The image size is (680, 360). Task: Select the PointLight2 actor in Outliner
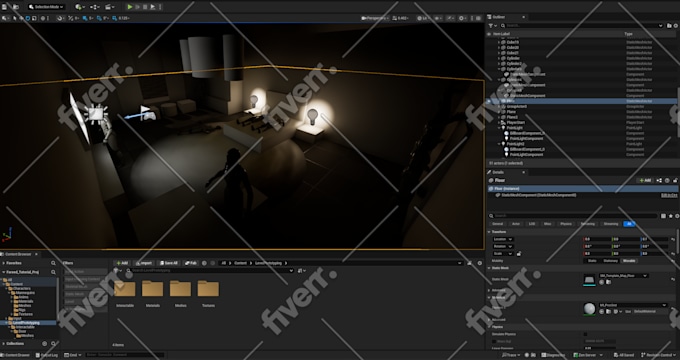[516, 144]
